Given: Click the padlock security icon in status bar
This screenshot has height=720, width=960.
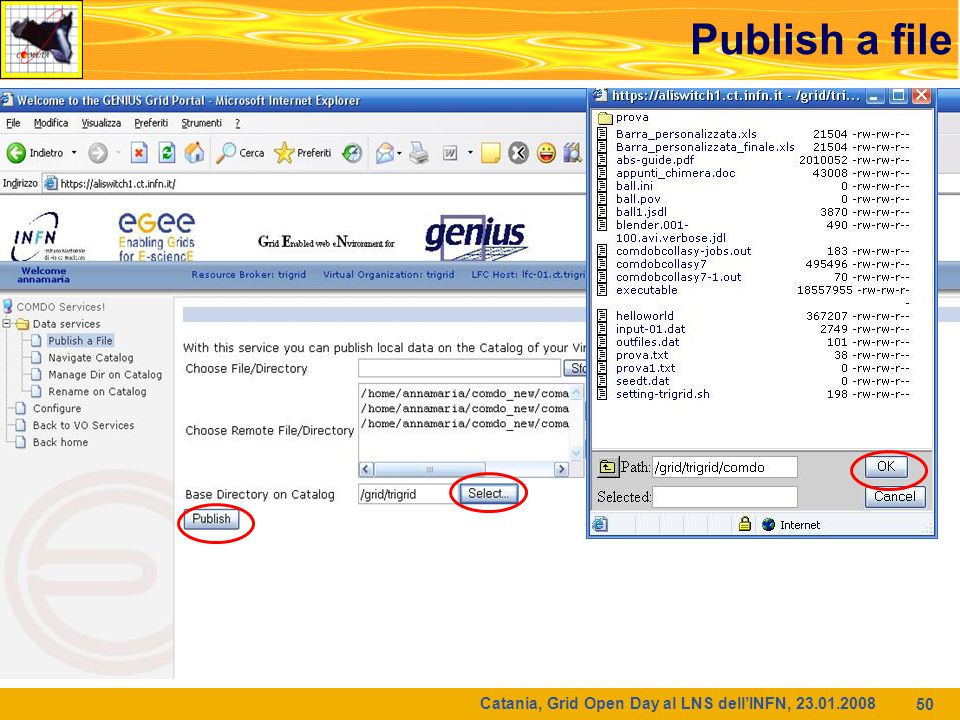Looking at the screenshot, I should [x=744, y=524].
